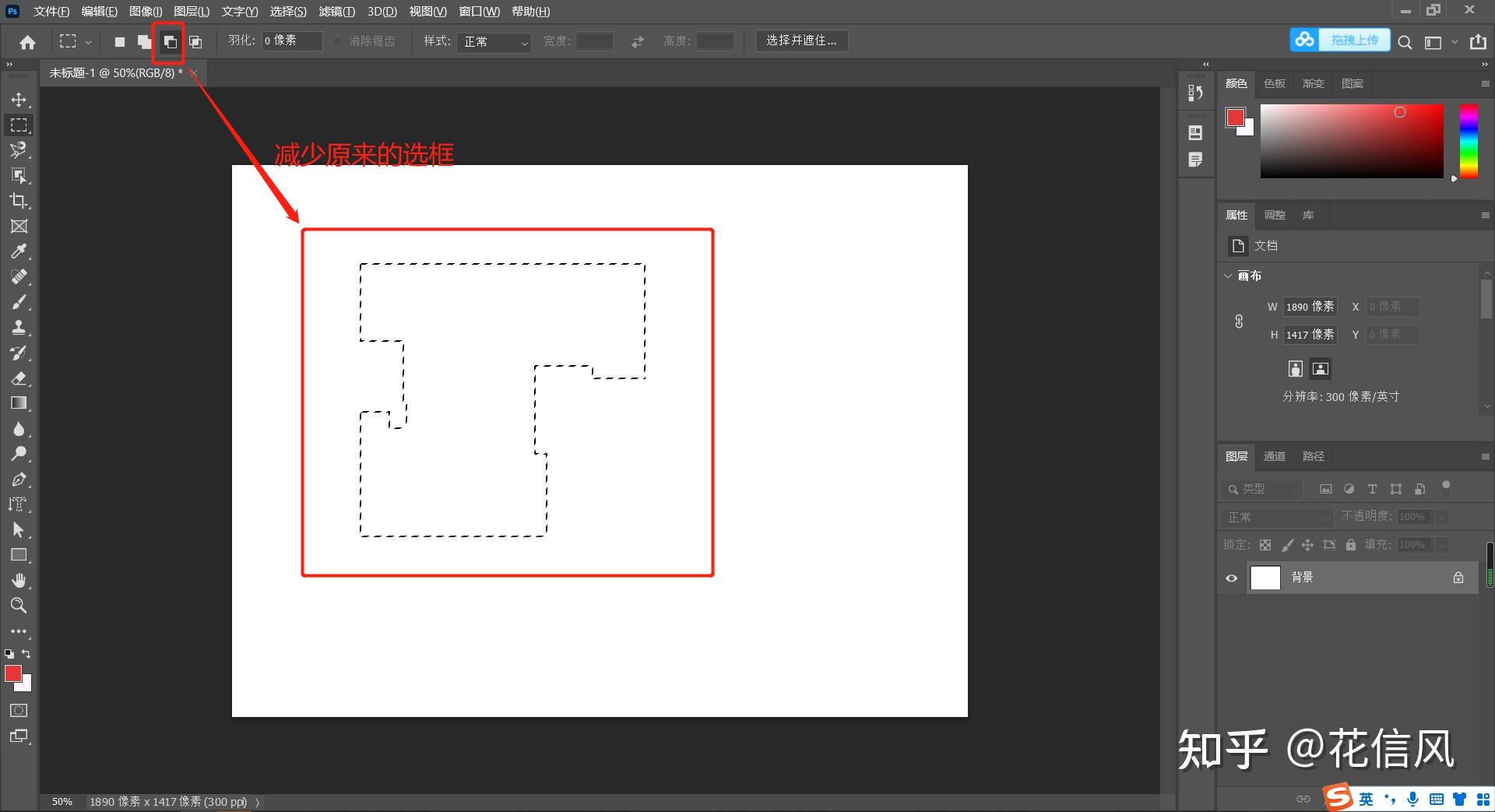Open the Color panel options menu

point(1485,83)
